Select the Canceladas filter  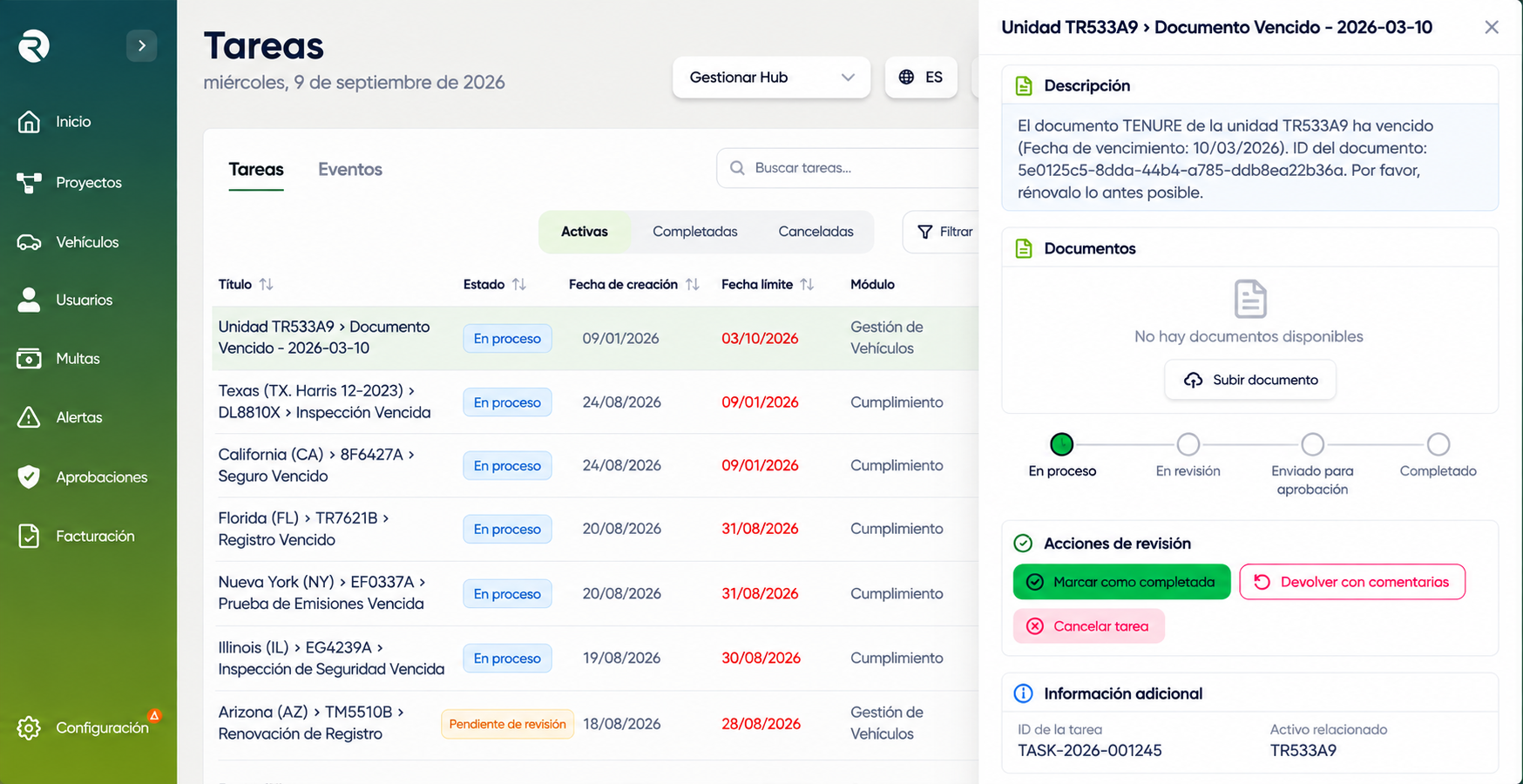coord(816,232)
